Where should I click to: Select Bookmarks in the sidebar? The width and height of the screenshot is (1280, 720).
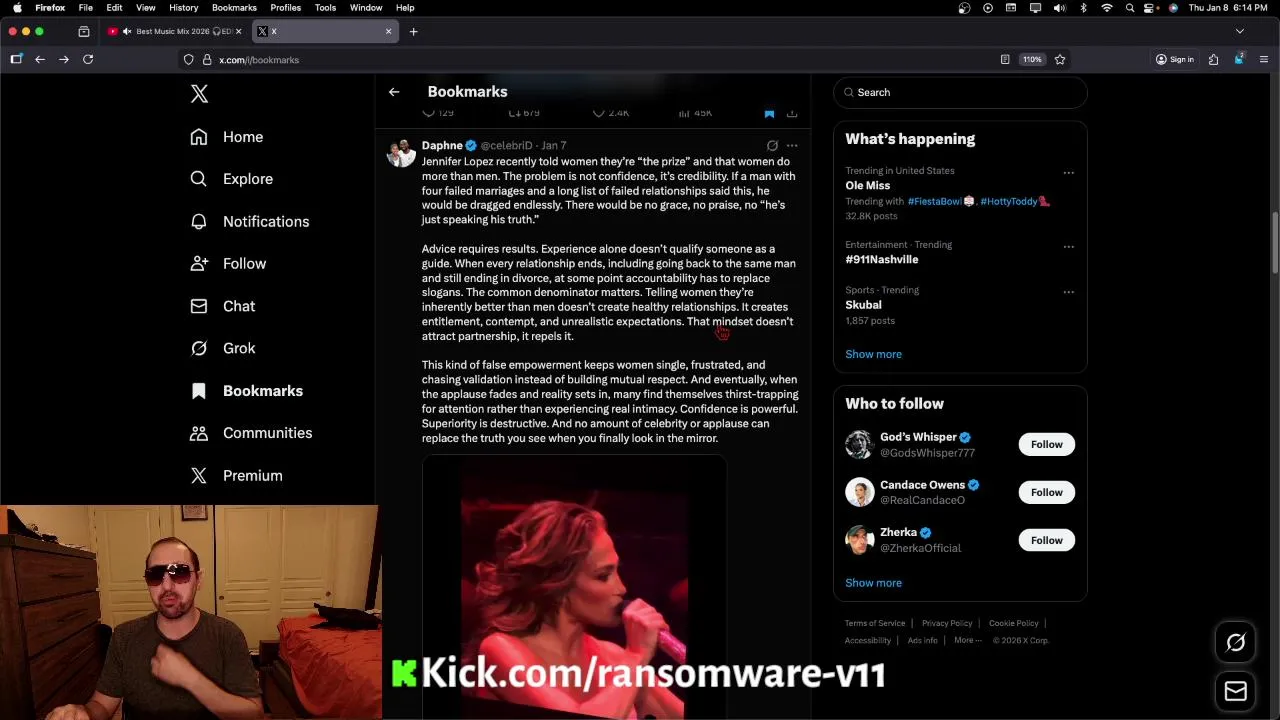pos(247,391)
